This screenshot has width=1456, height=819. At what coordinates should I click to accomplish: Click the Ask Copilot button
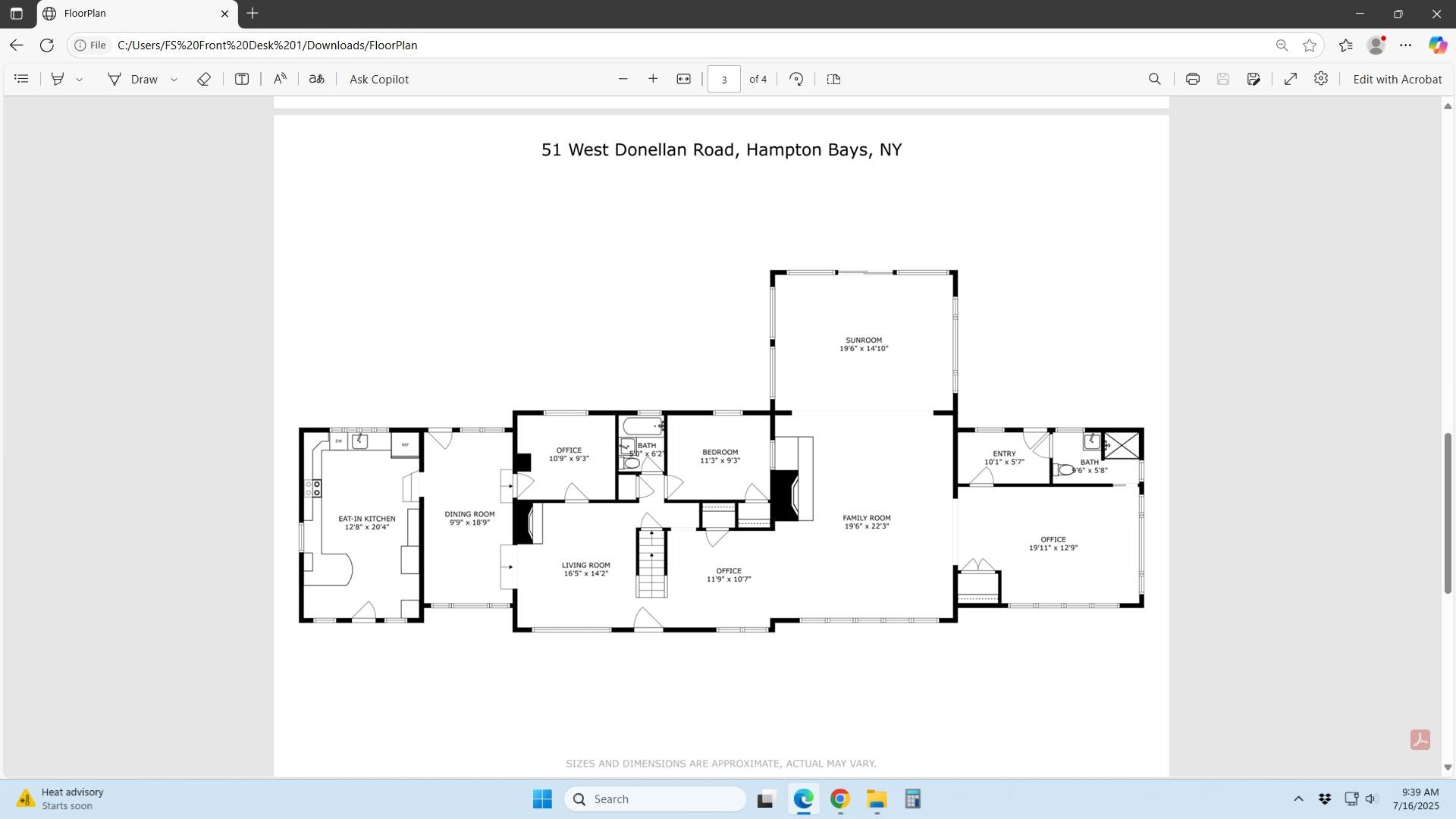point(378,79)
